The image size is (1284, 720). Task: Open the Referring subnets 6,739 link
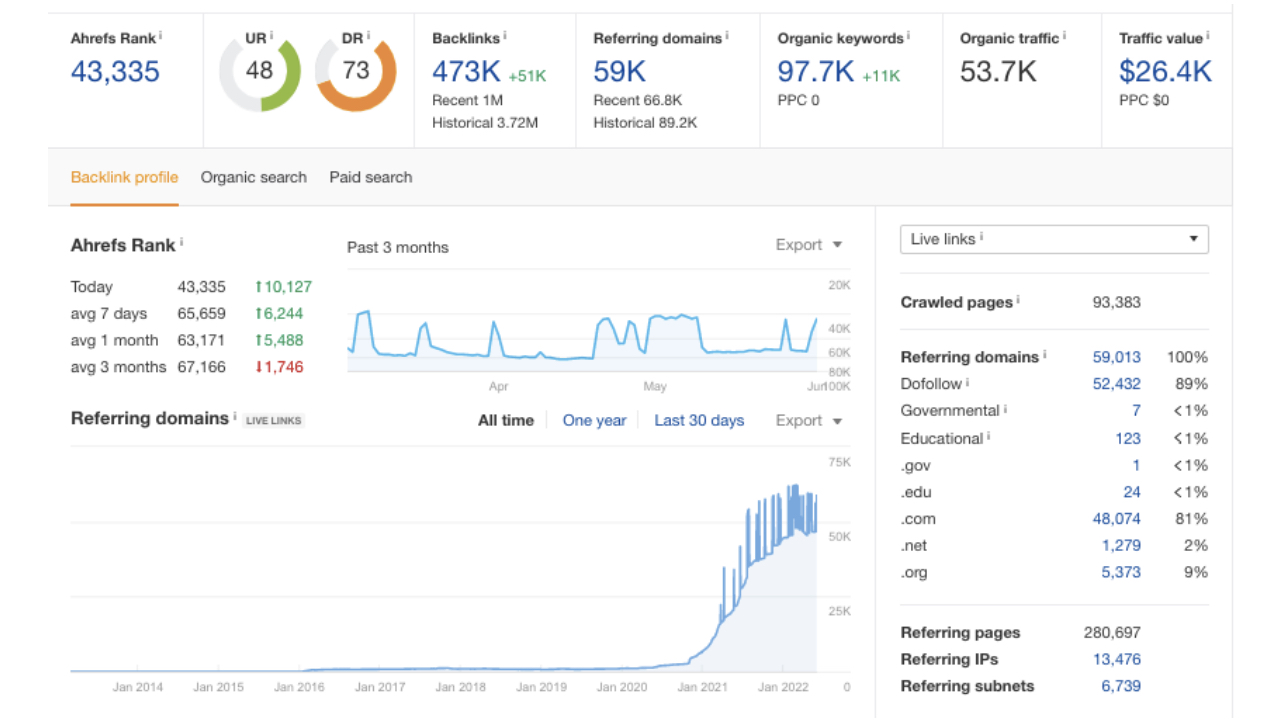[1121, 687]
